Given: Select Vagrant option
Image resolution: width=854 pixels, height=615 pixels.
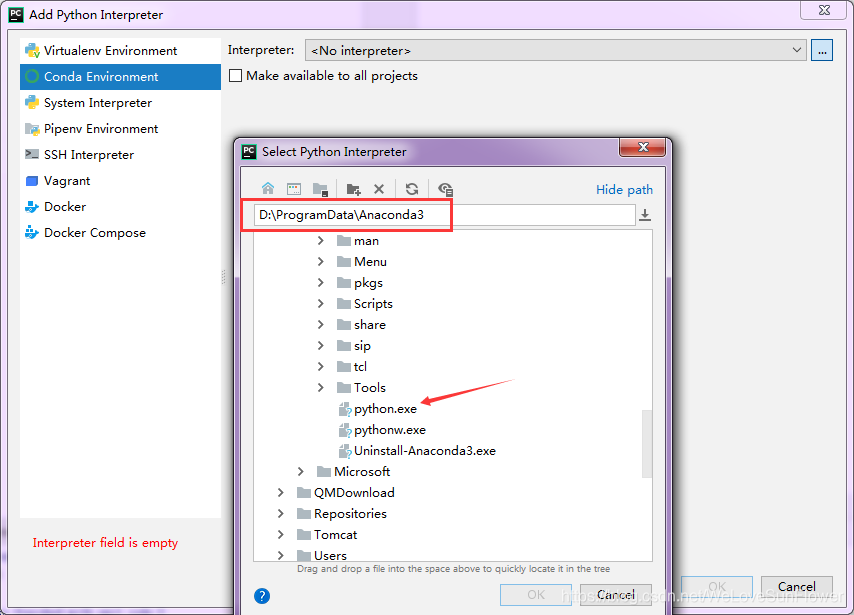Looking at the screenshot, I should click(120, 181).
